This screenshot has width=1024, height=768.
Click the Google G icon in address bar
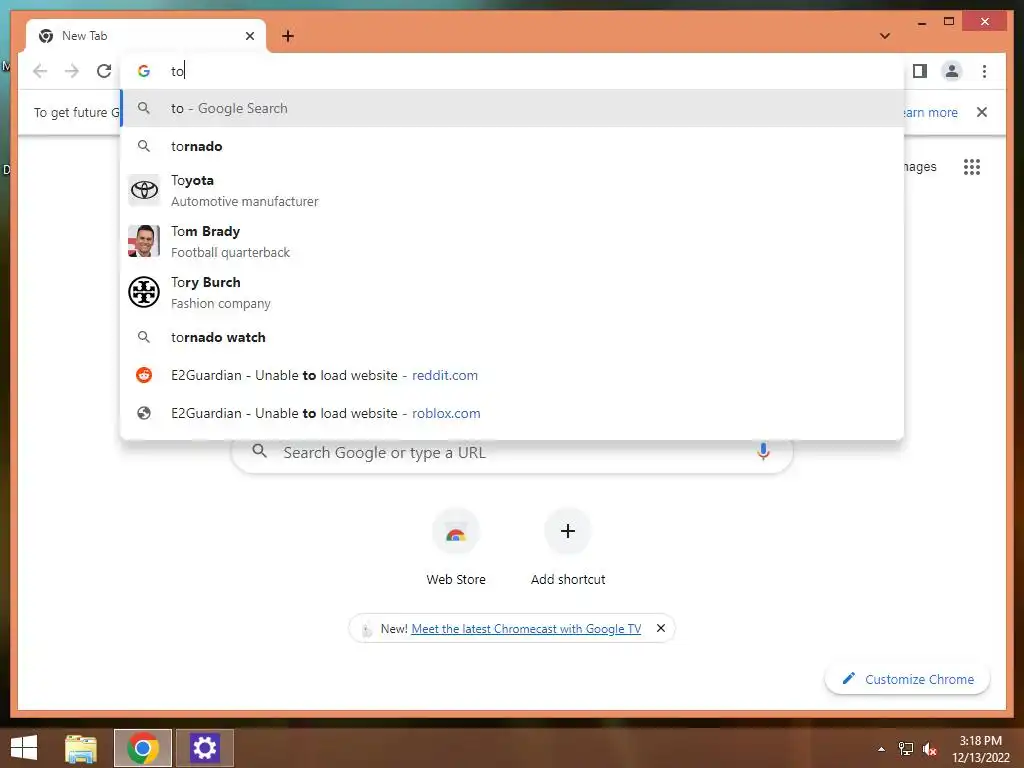coord(144,71)
